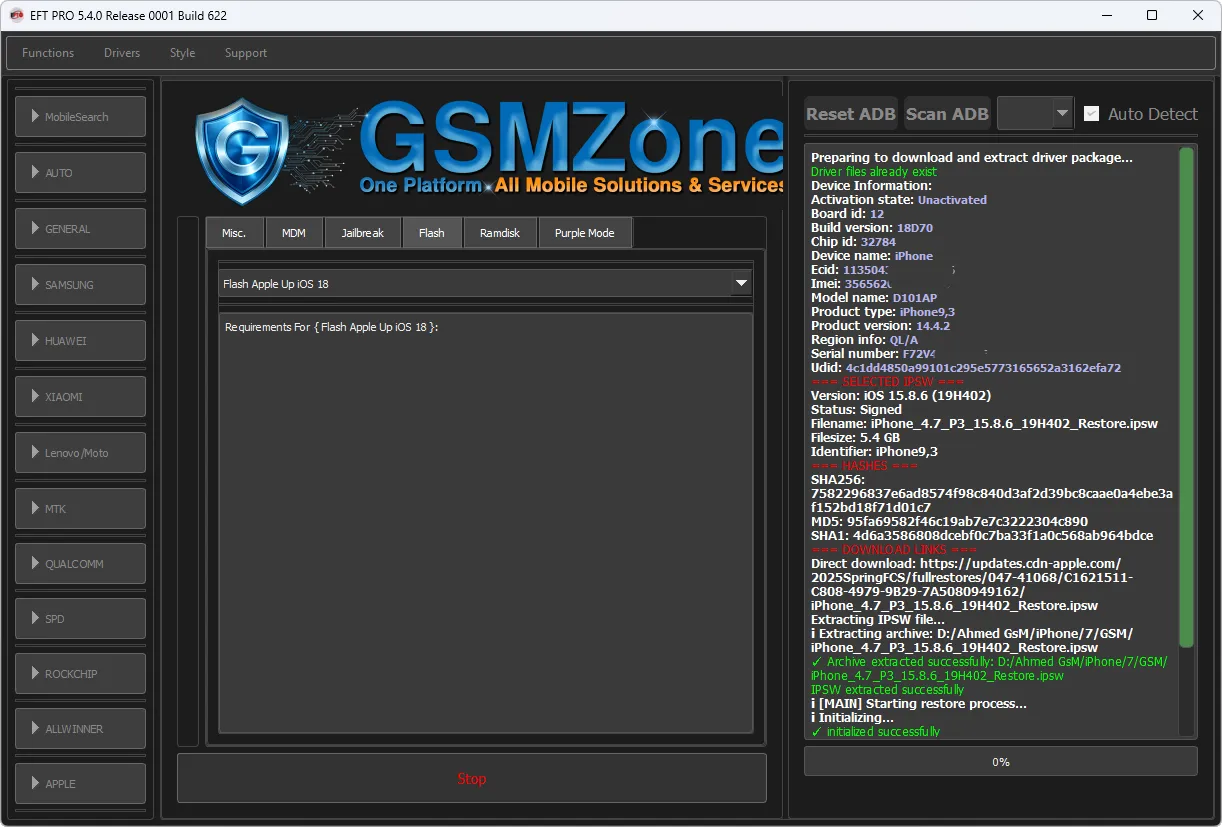Open the Drivers menu

click(122, 53)
